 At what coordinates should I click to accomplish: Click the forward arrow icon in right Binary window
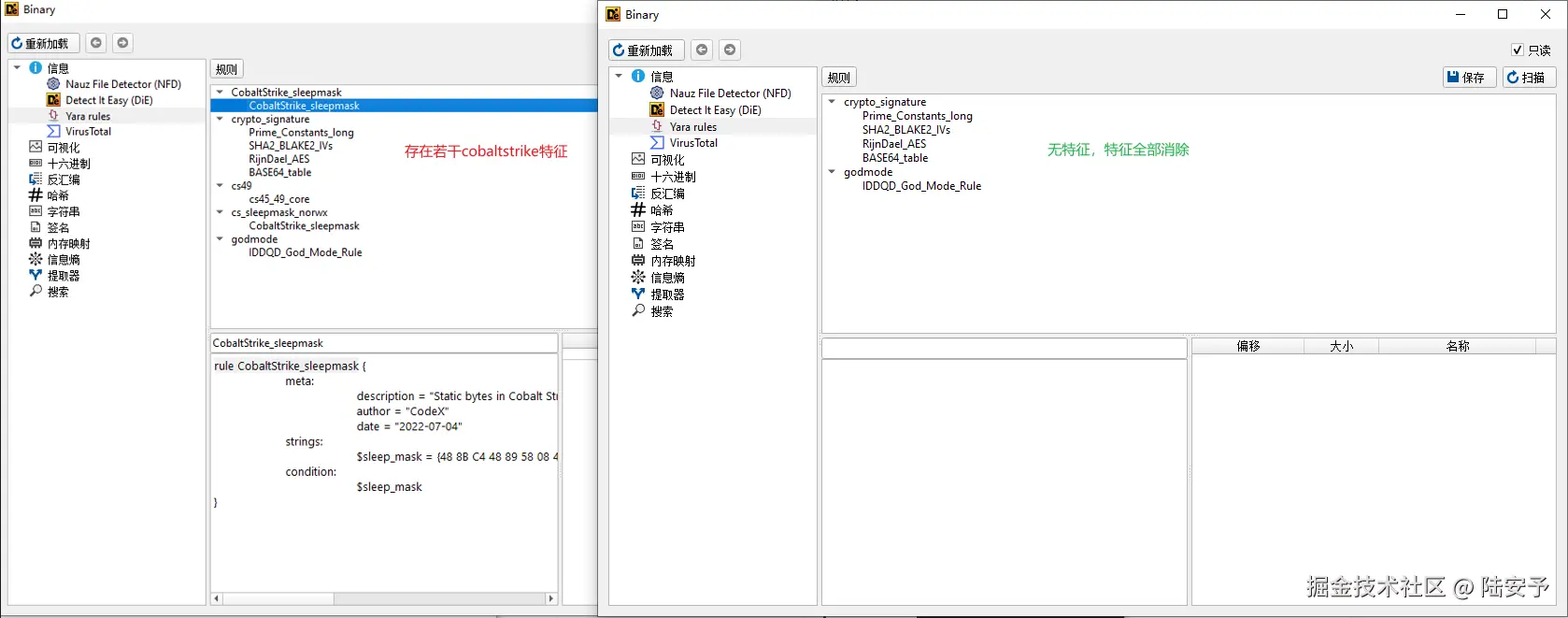[x=730, y=50]
